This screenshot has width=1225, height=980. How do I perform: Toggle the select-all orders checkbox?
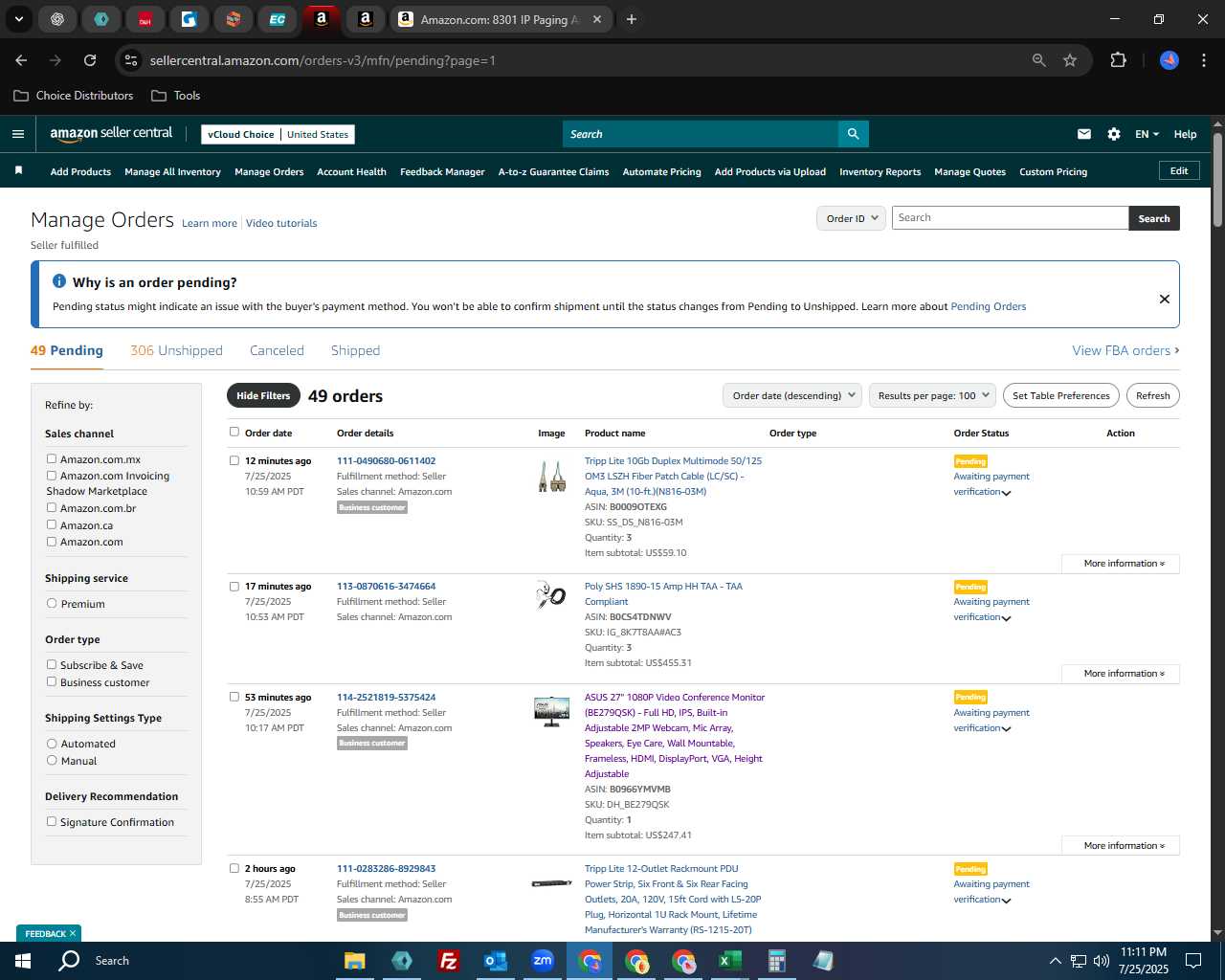pyautogui.click(x=234, y=432)
